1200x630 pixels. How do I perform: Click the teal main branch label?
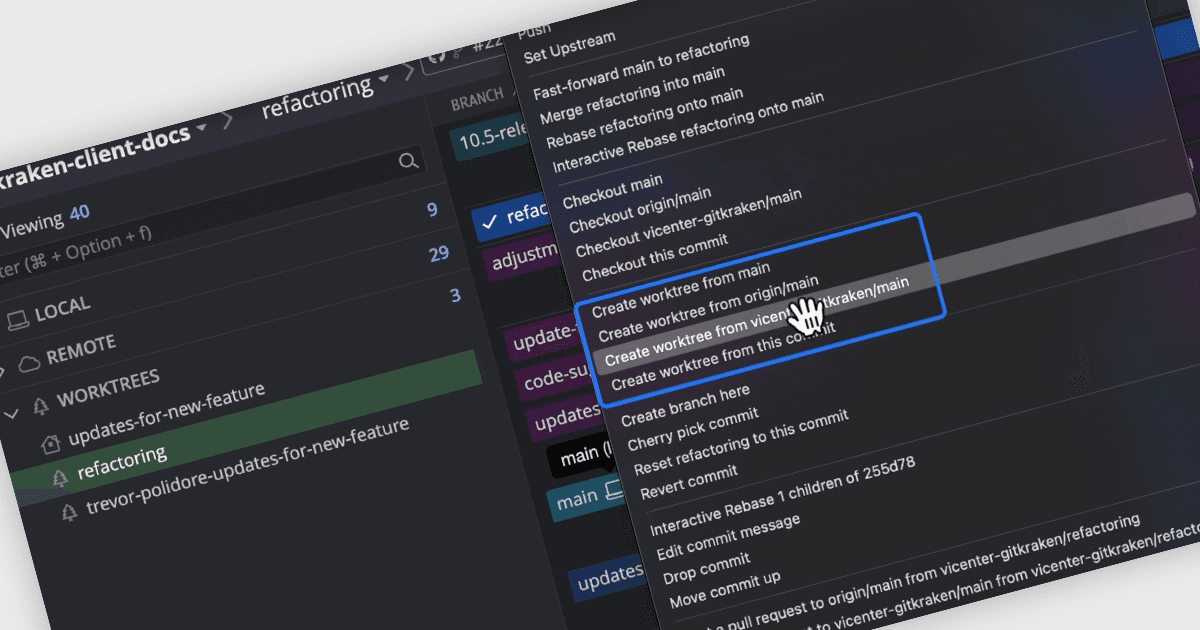(x=588, y=495)
